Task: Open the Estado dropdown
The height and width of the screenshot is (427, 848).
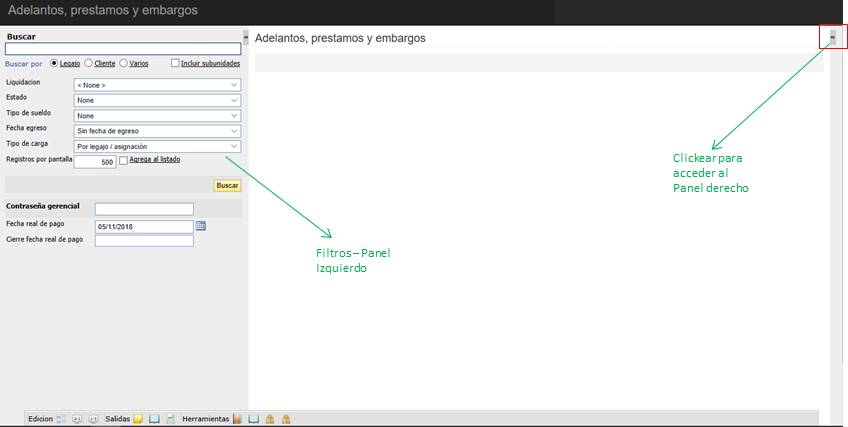Action: (157, 101)
